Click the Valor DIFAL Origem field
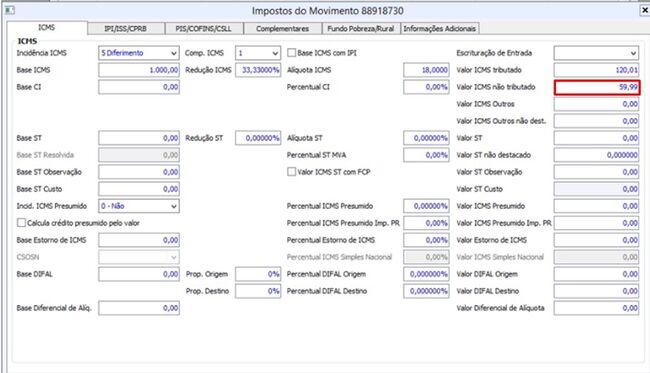The width and height of the screenshot is (650, 373). tap(596, 274)
